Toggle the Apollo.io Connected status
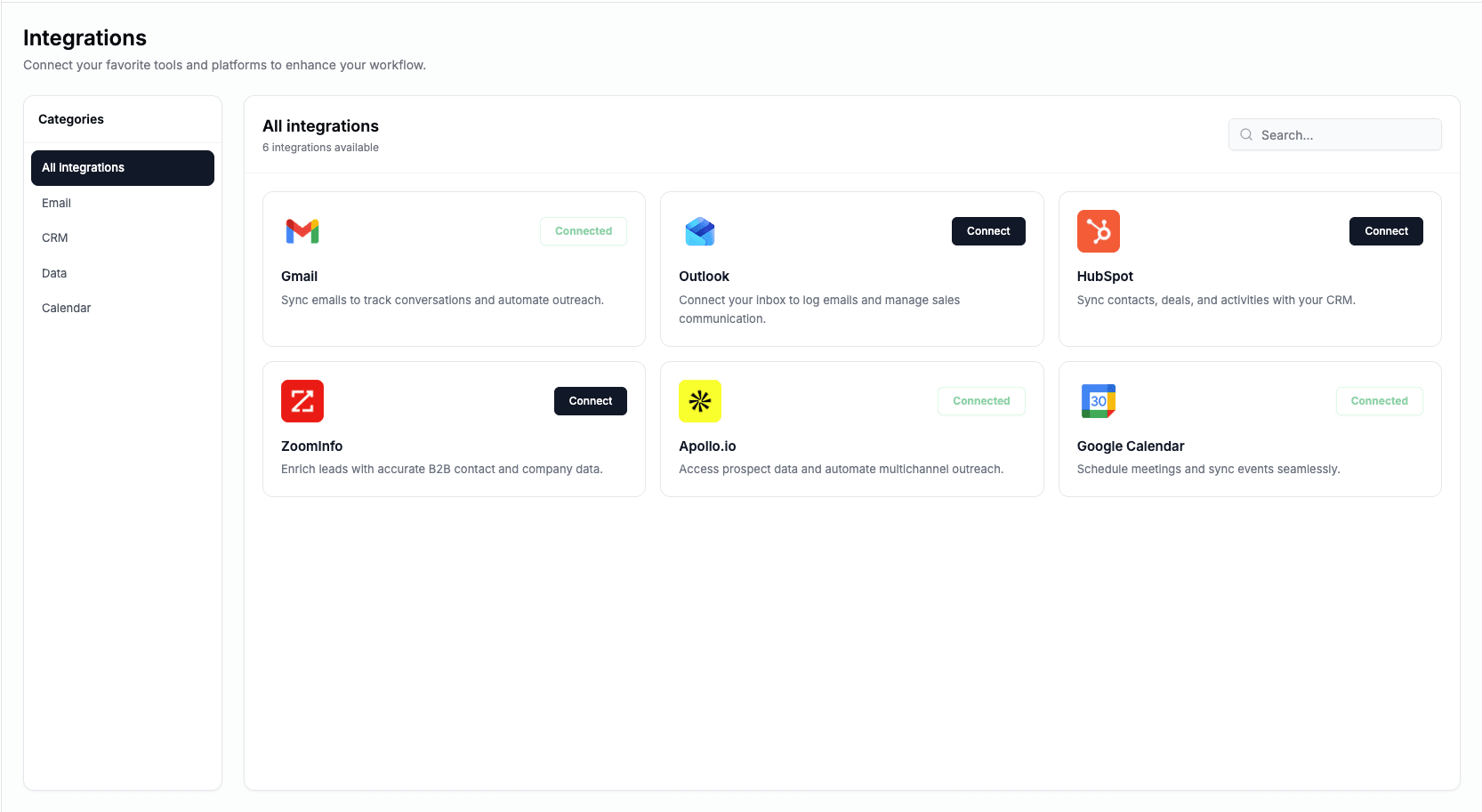Screen dimensions: 1482x812 980,401
